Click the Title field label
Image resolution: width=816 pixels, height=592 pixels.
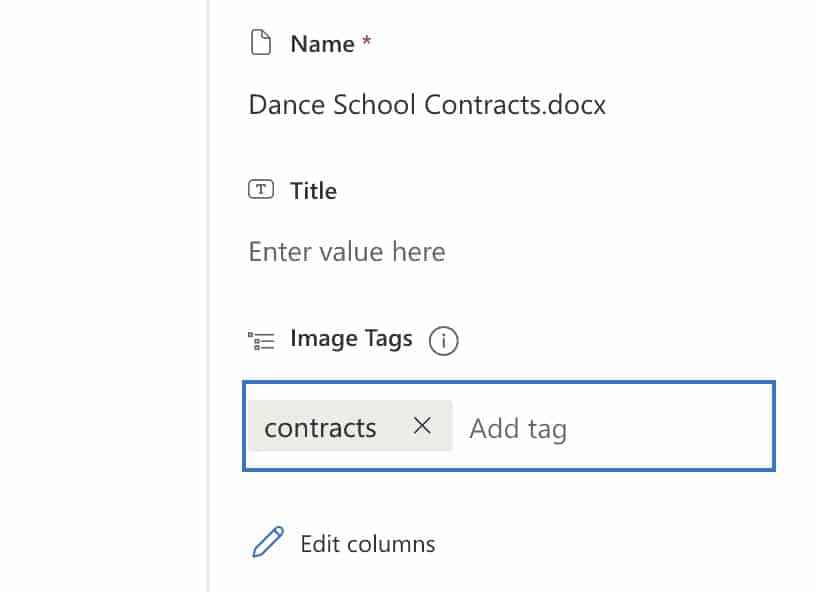tap(313, 191)
